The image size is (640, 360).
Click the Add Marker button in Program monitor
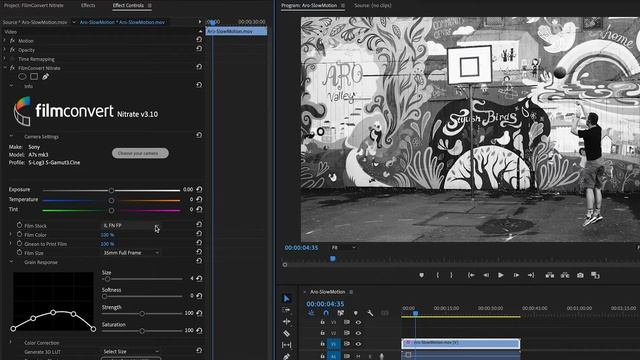point(422,276)
